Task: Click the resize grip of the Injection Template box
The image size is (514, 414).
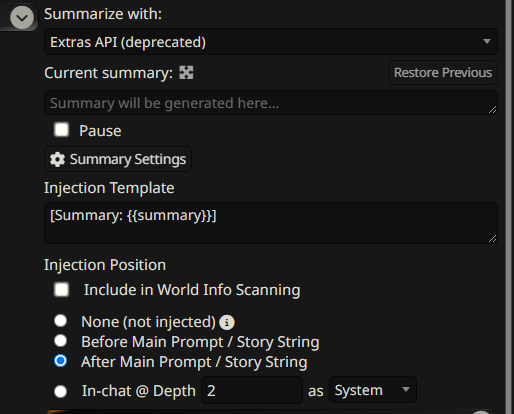Action: click(x=492, y=238)
